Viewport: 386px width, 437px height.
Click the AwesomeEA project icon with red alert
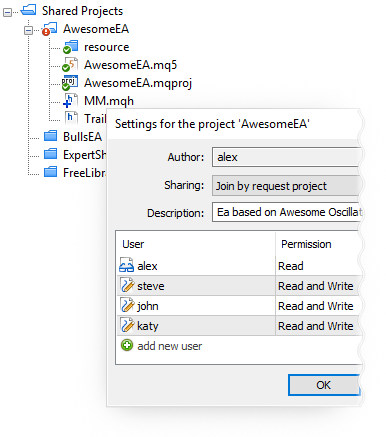coord(49,29)
